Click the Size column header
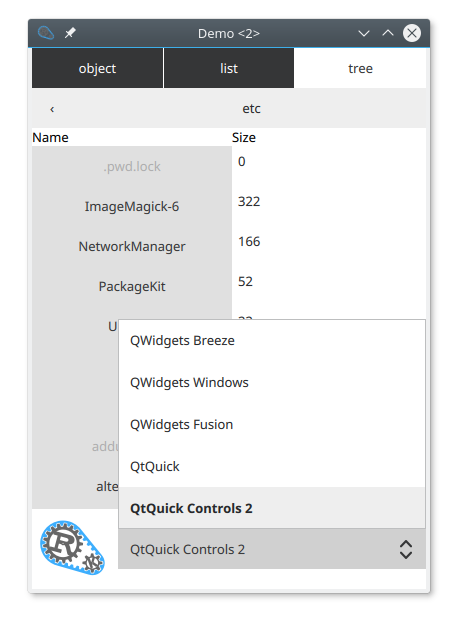Image resolution: width=465 pixels, height=620 pixels. 244,138
